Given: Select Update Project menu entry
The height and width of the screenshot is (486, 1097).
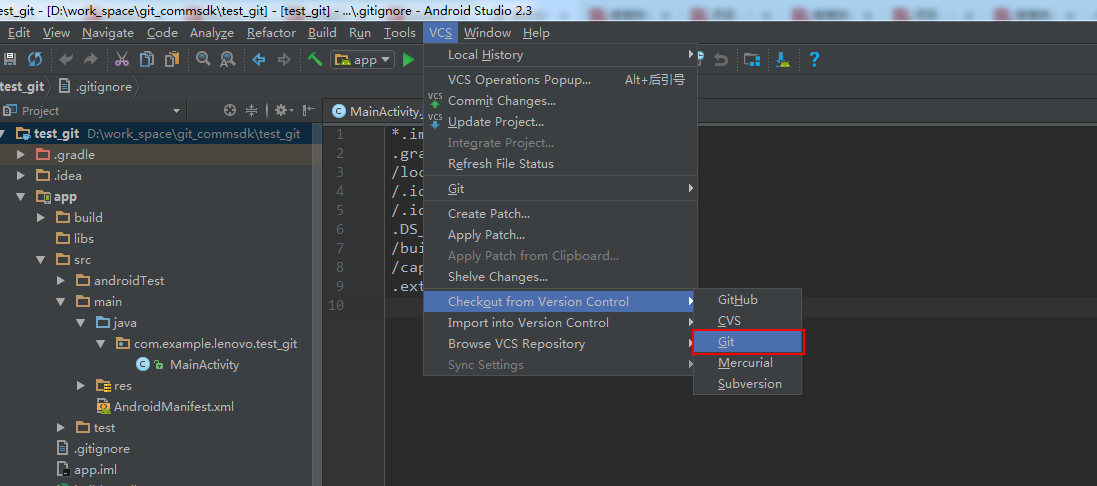Looking at the screenshot, I should click(560, 122).
